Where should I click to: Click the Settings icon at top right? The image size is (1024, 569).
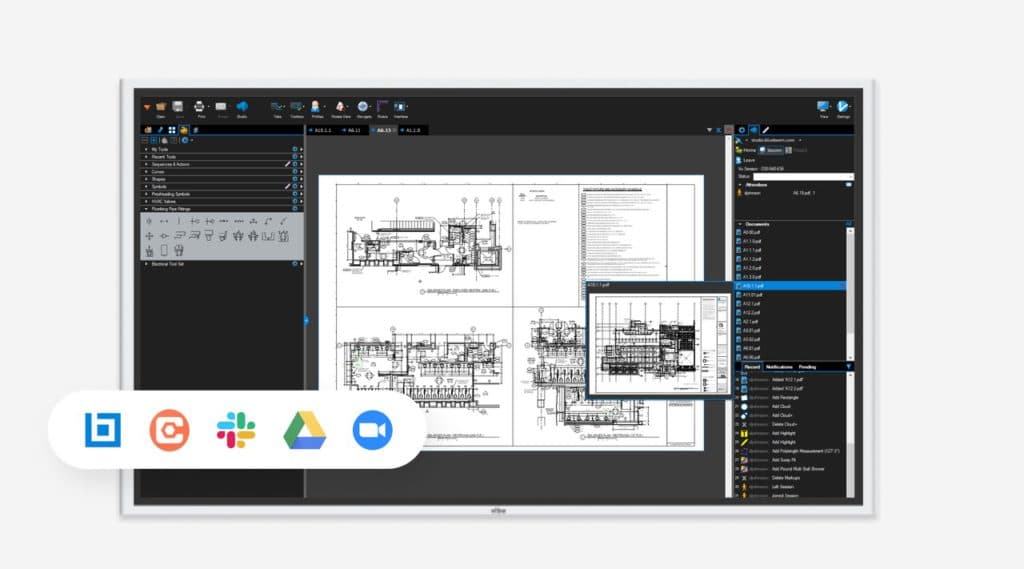click(x=844, y=107)
